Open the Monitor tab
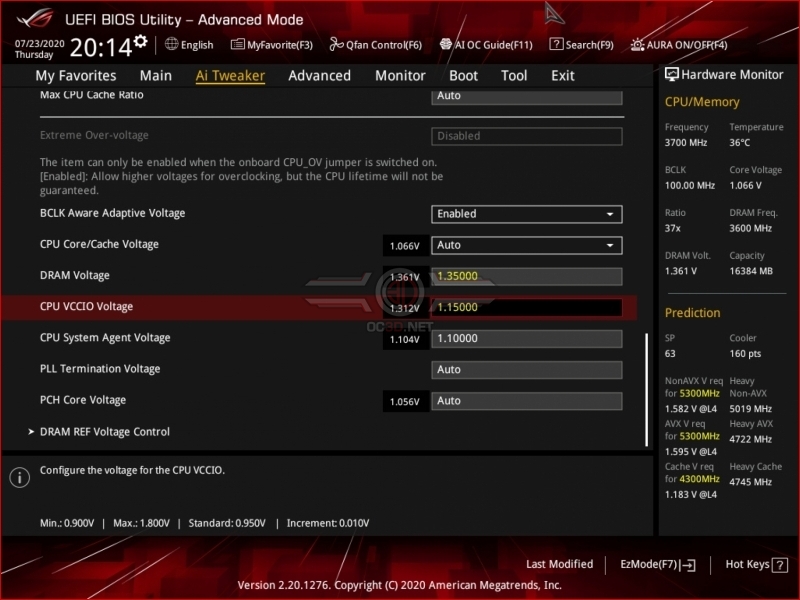This screenshot has height=600, width=800. tap(400, 76)
